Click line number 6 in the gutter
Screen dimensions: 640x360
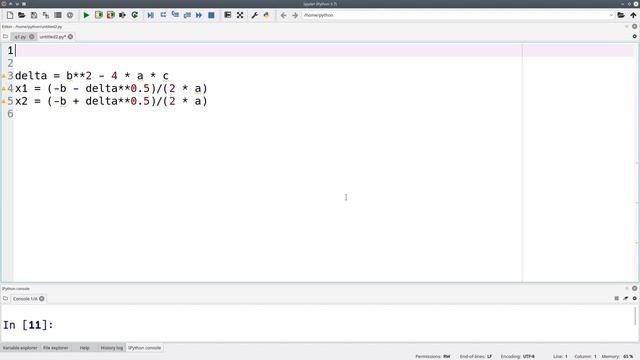tap(10, 114)
